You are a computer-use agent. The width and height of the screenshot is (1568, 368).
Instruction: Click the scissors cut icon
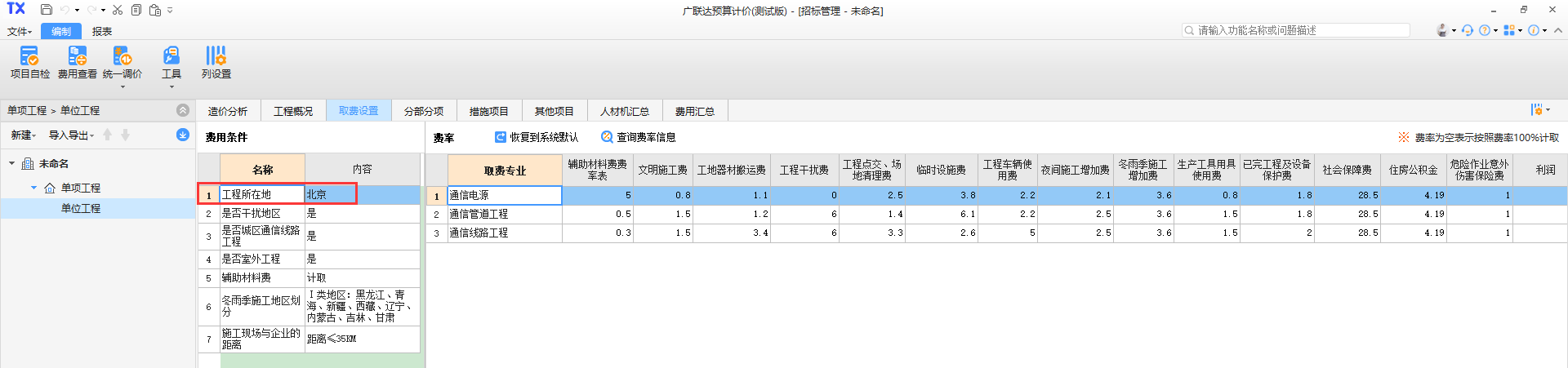click(118, 10)
